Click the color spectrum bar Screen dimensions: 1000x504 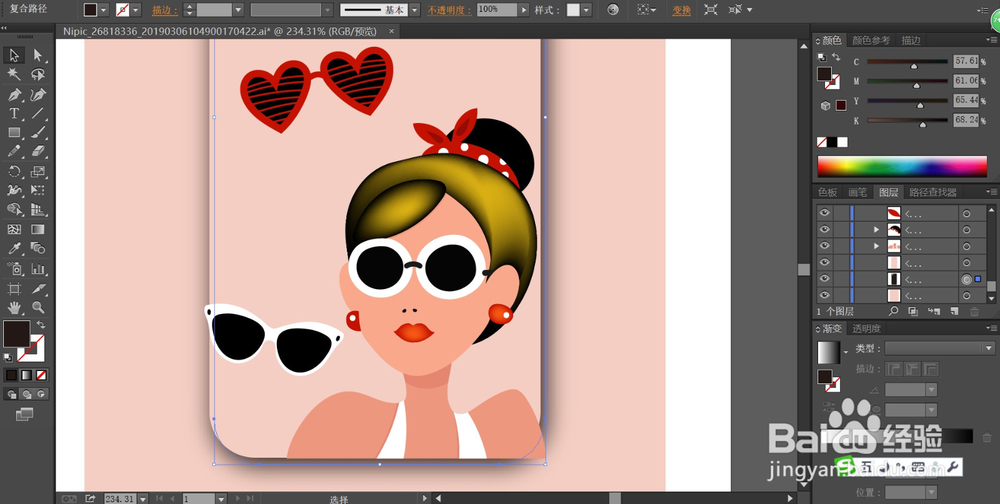point(902,166)
